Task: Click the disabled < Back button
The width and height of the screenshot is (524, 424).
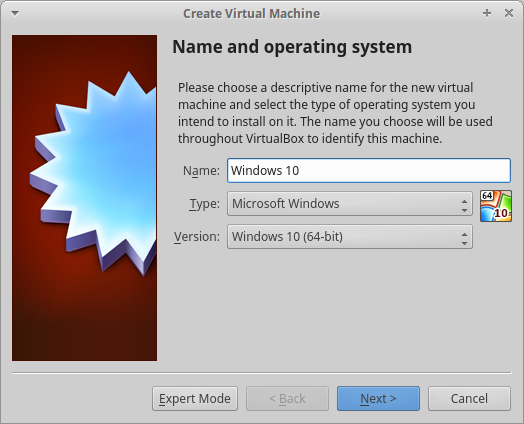Action: coord(287,399)
